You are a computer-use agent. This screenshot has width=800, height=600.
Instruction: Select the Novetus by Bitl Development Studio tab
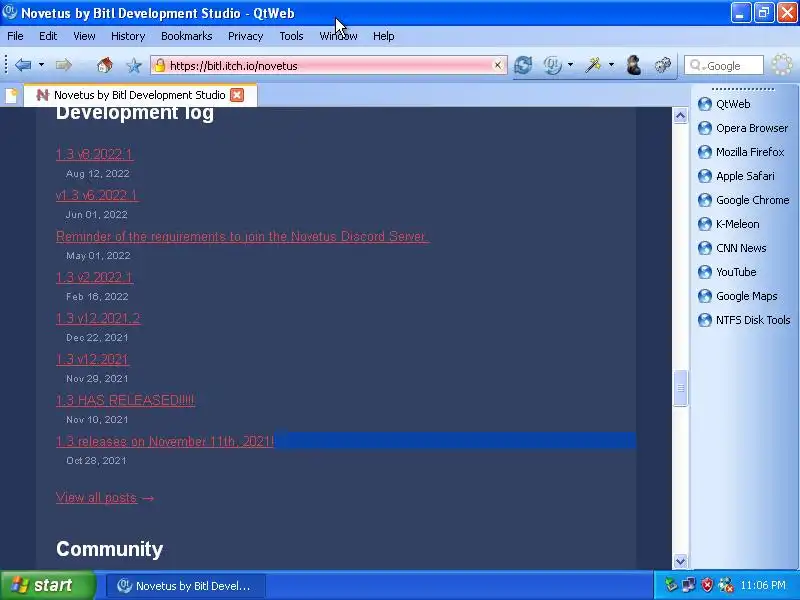tap(140, 95)
